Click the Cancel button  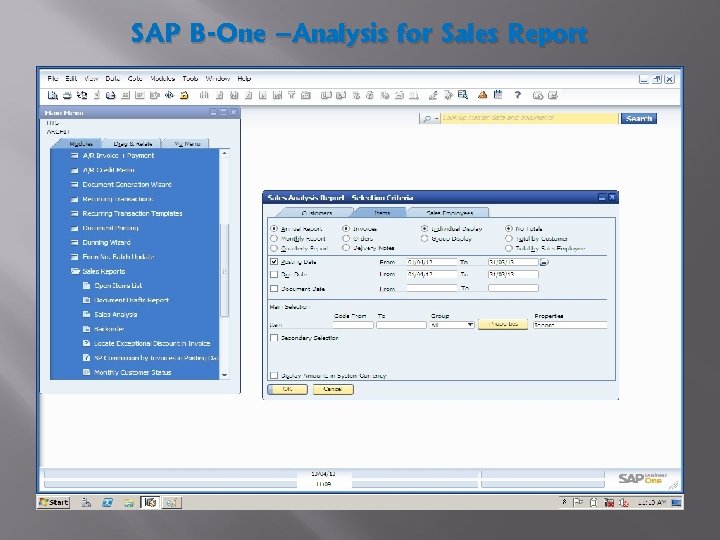click(333, 389)
